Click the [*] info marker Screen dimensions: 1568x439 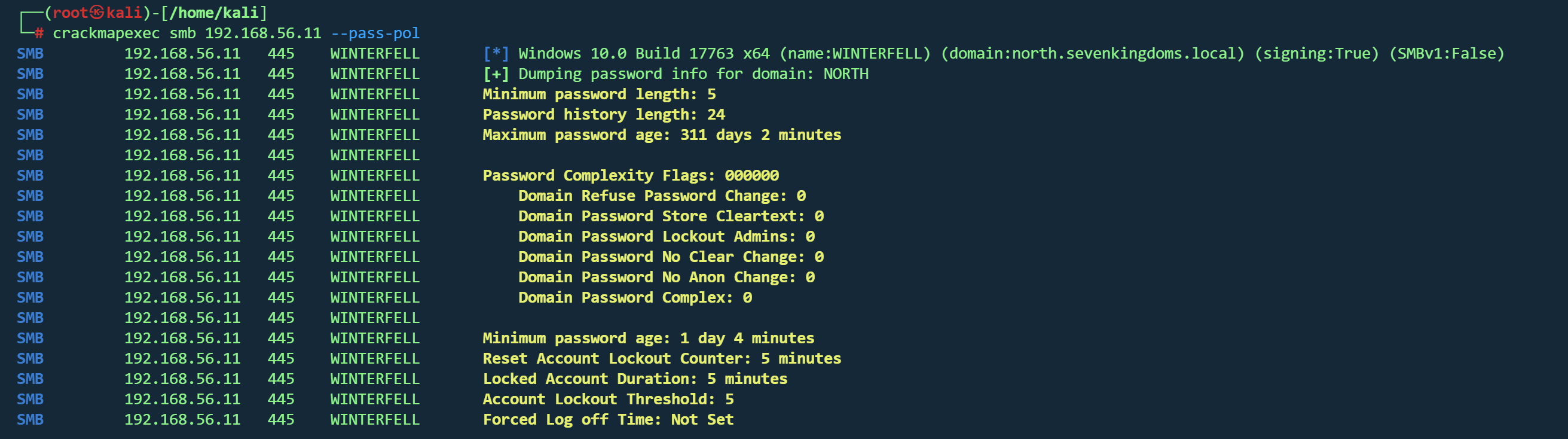coord(496,54)
